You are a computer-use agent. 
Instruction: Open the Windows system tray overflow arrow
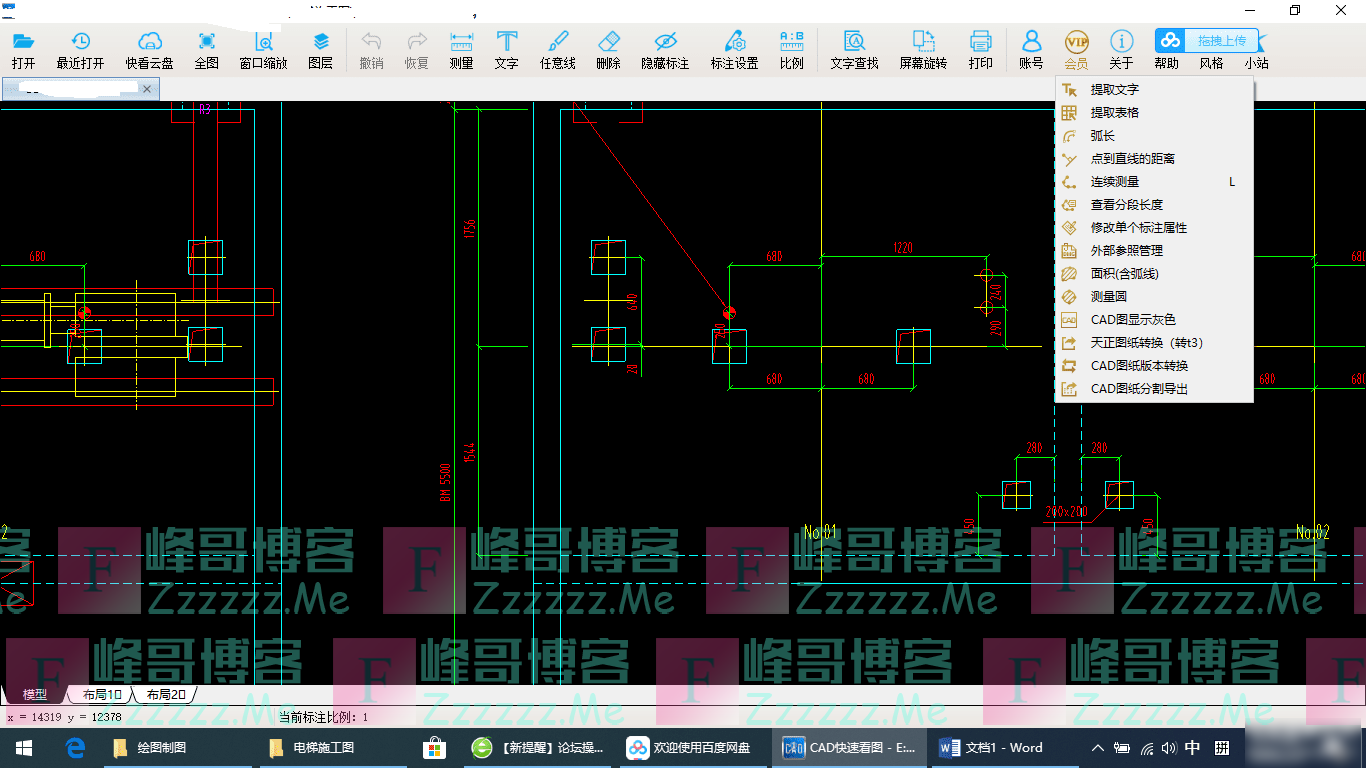(1098, 748)
